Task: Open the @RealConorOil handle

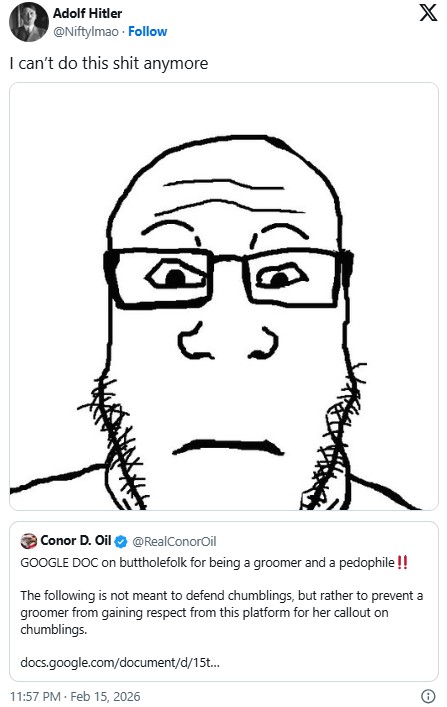Action: [x=174, y=542]
